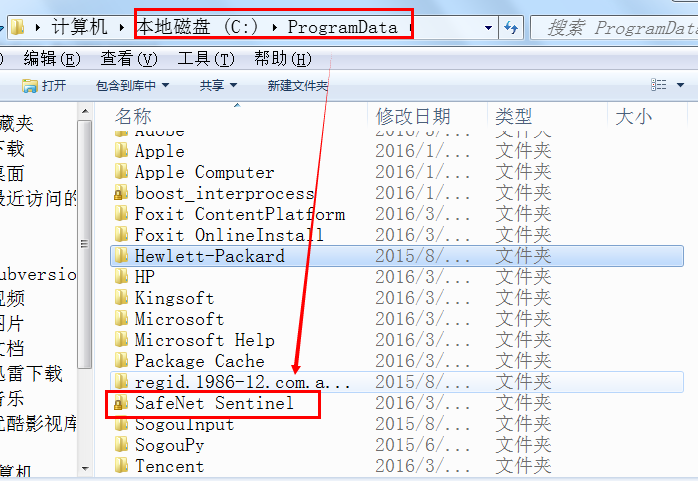Open the 工具(T) menu
The image size is (698, 481).
tap(206, 59)
